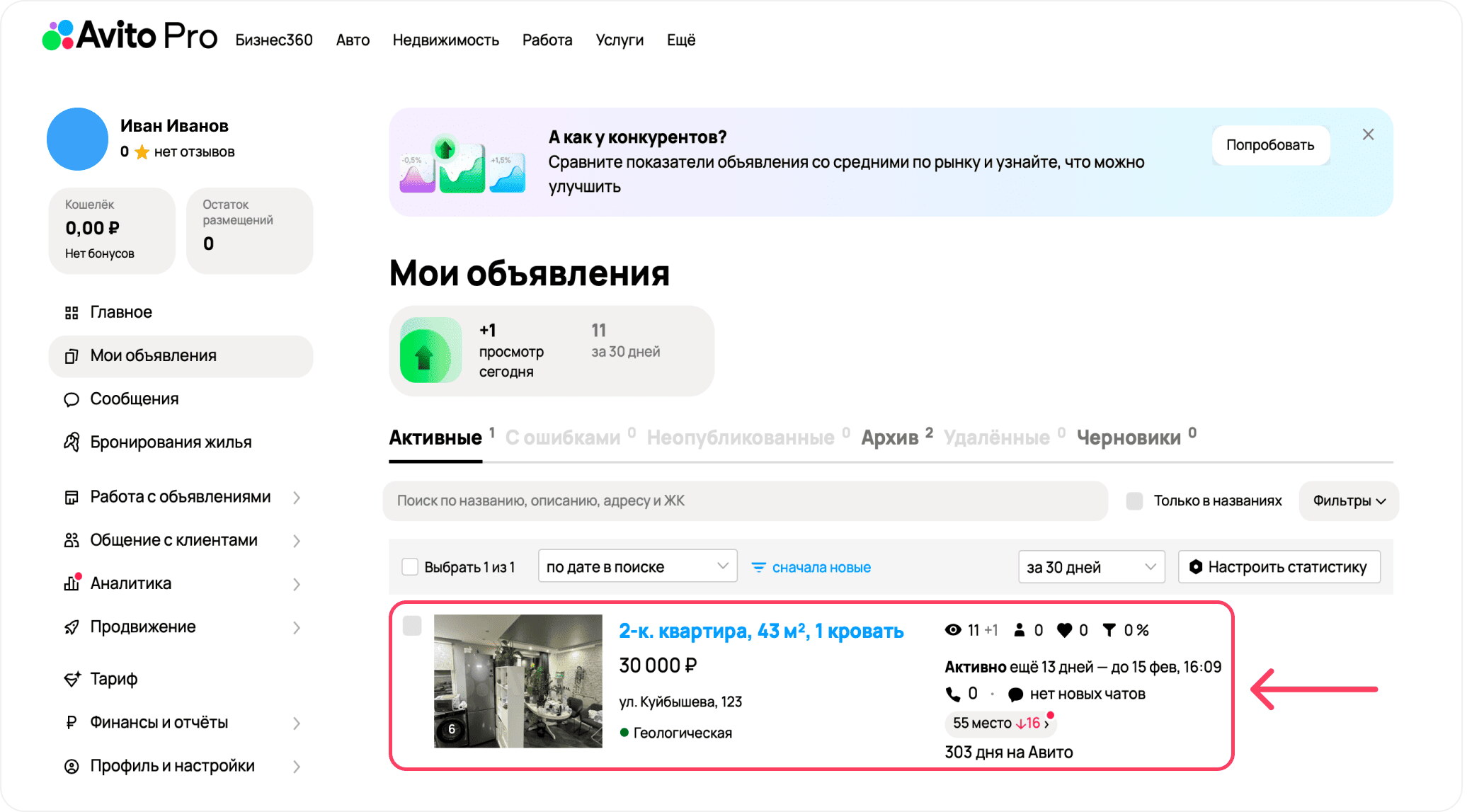Open the за 30 дней period dropdown

pos(1091,567)
